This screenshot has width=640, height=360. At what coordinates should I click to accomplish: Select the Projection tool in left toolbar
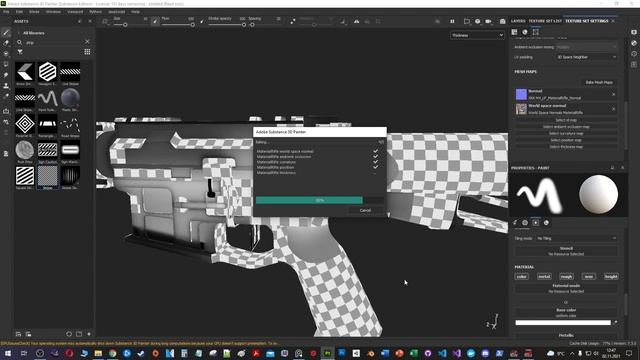(x=6, y=53)
